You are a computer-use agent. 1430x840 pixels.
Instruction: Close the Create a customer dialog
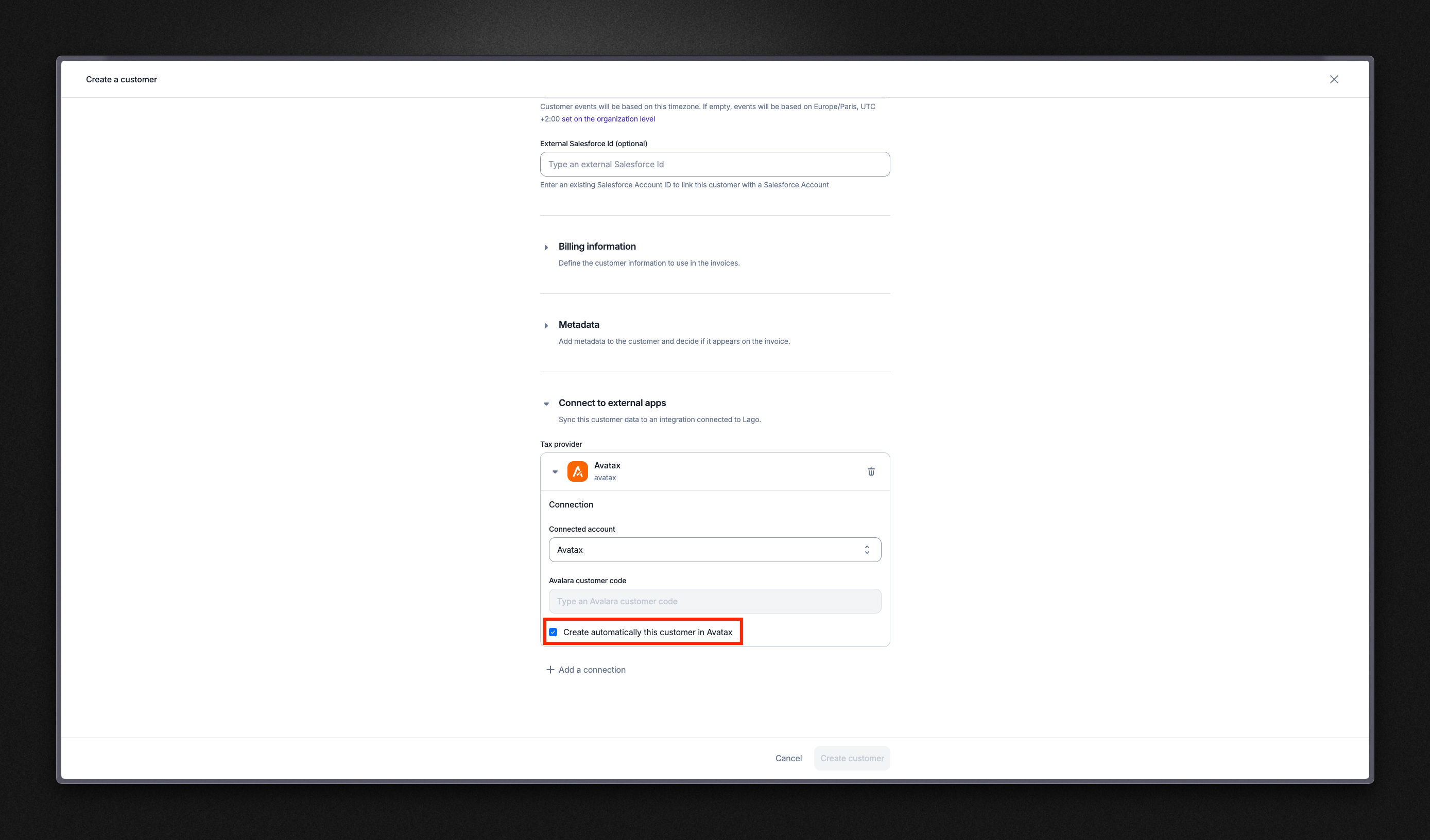click(1334, 79)
